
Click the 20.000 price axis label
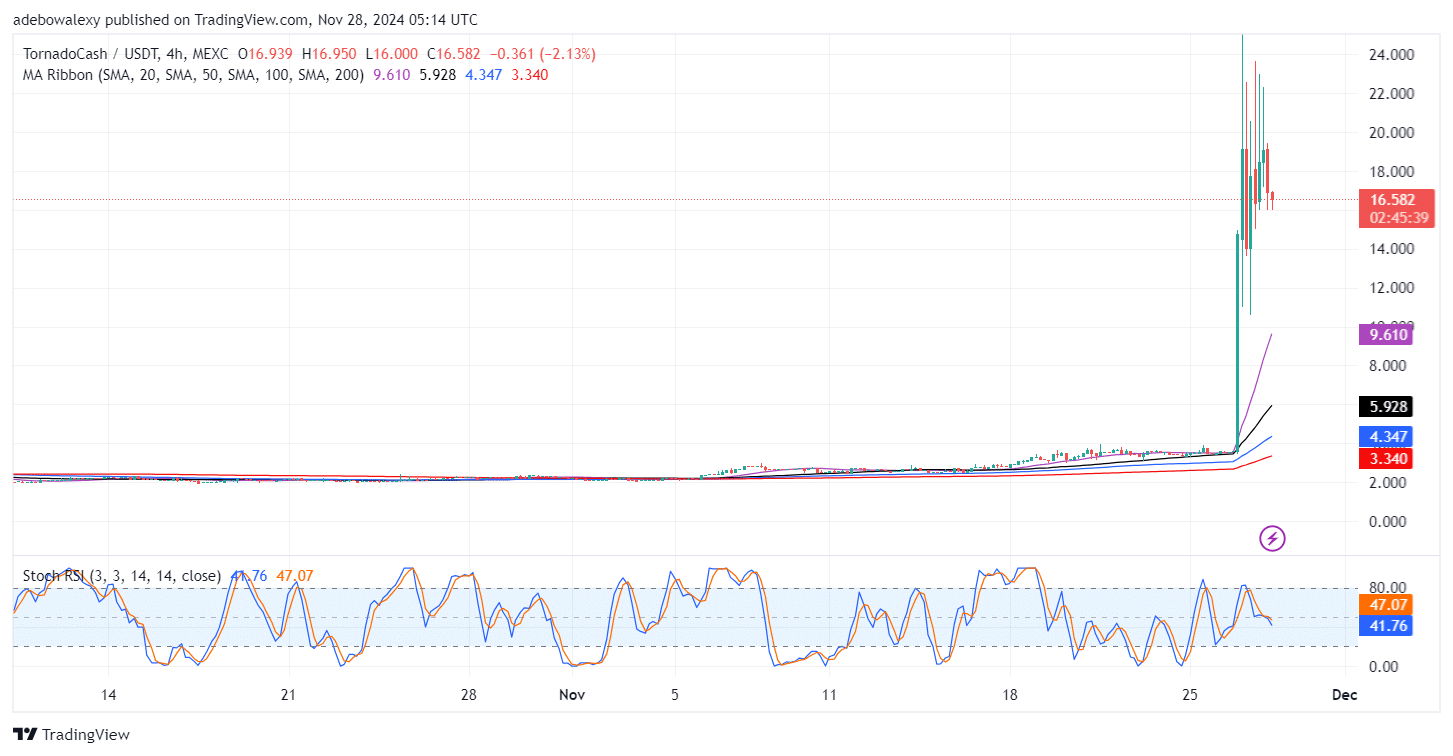[1392, 132]
